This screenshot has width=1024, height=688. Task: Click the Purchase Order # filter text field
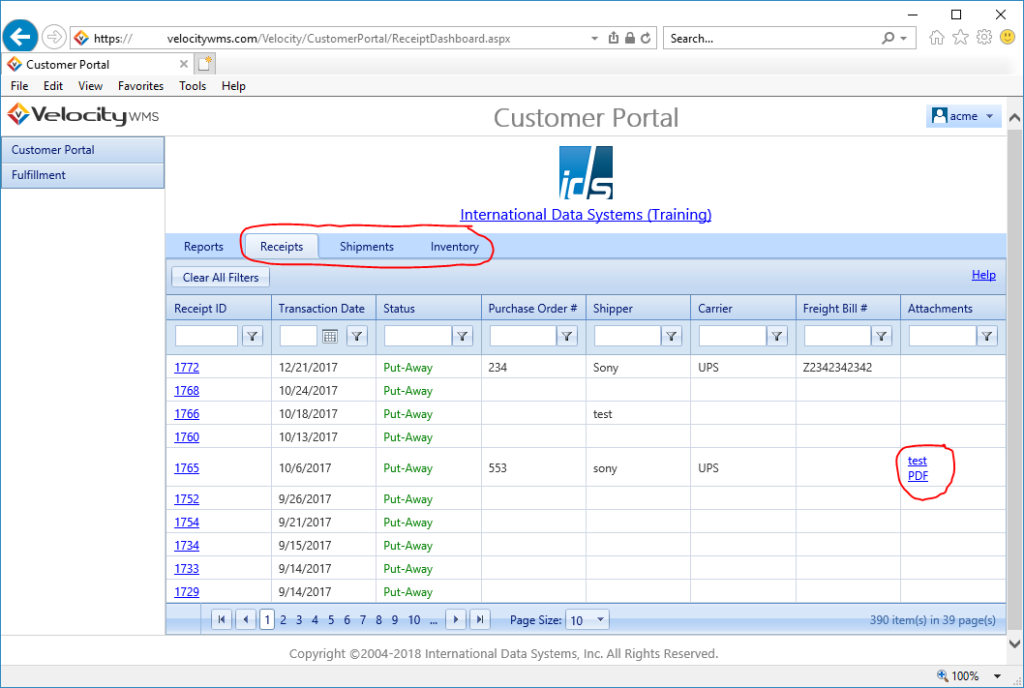522,337
